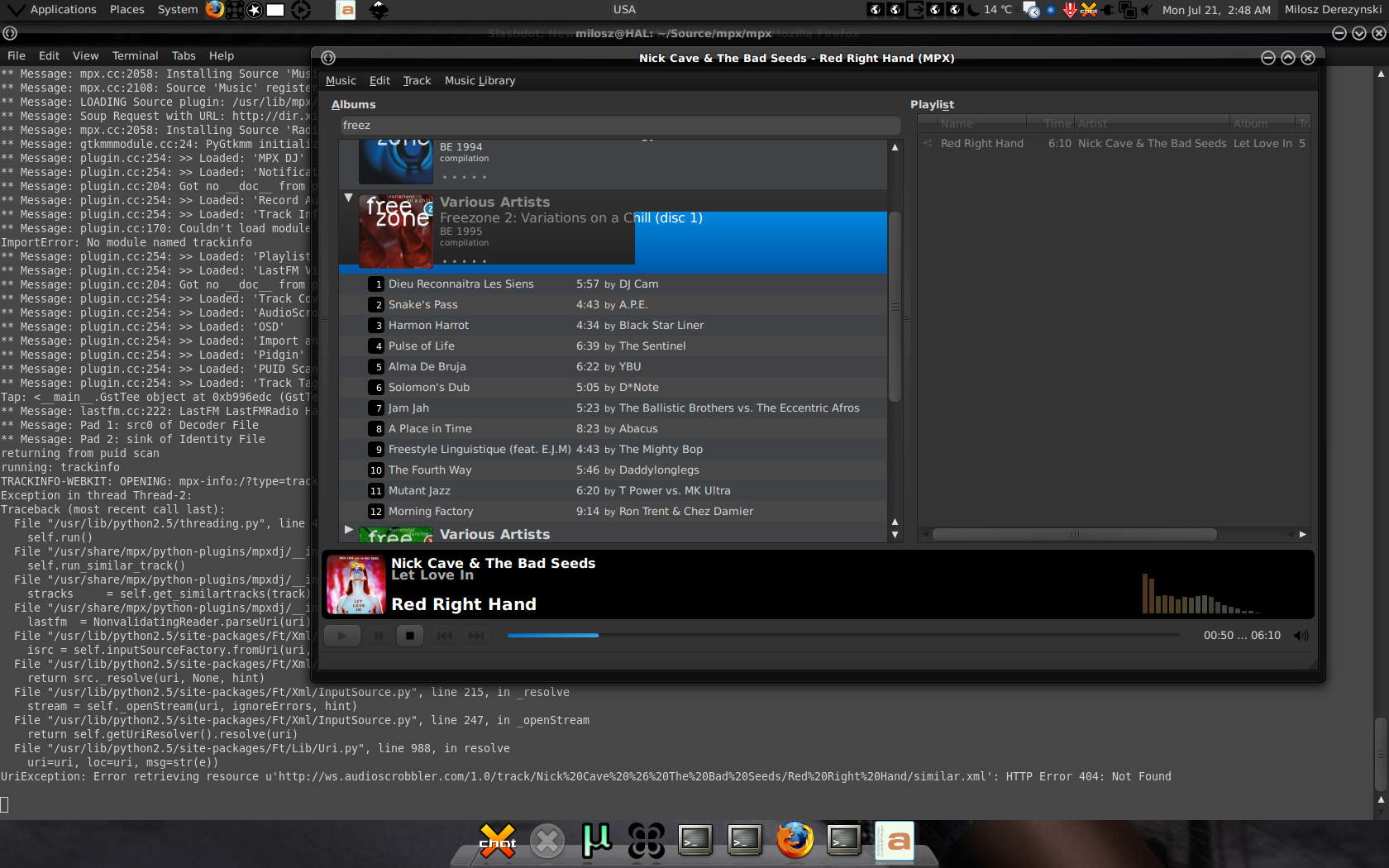Stop playback with the Stop button
The width and height of the screenshot is (1389, 868).
pos(410,636)
